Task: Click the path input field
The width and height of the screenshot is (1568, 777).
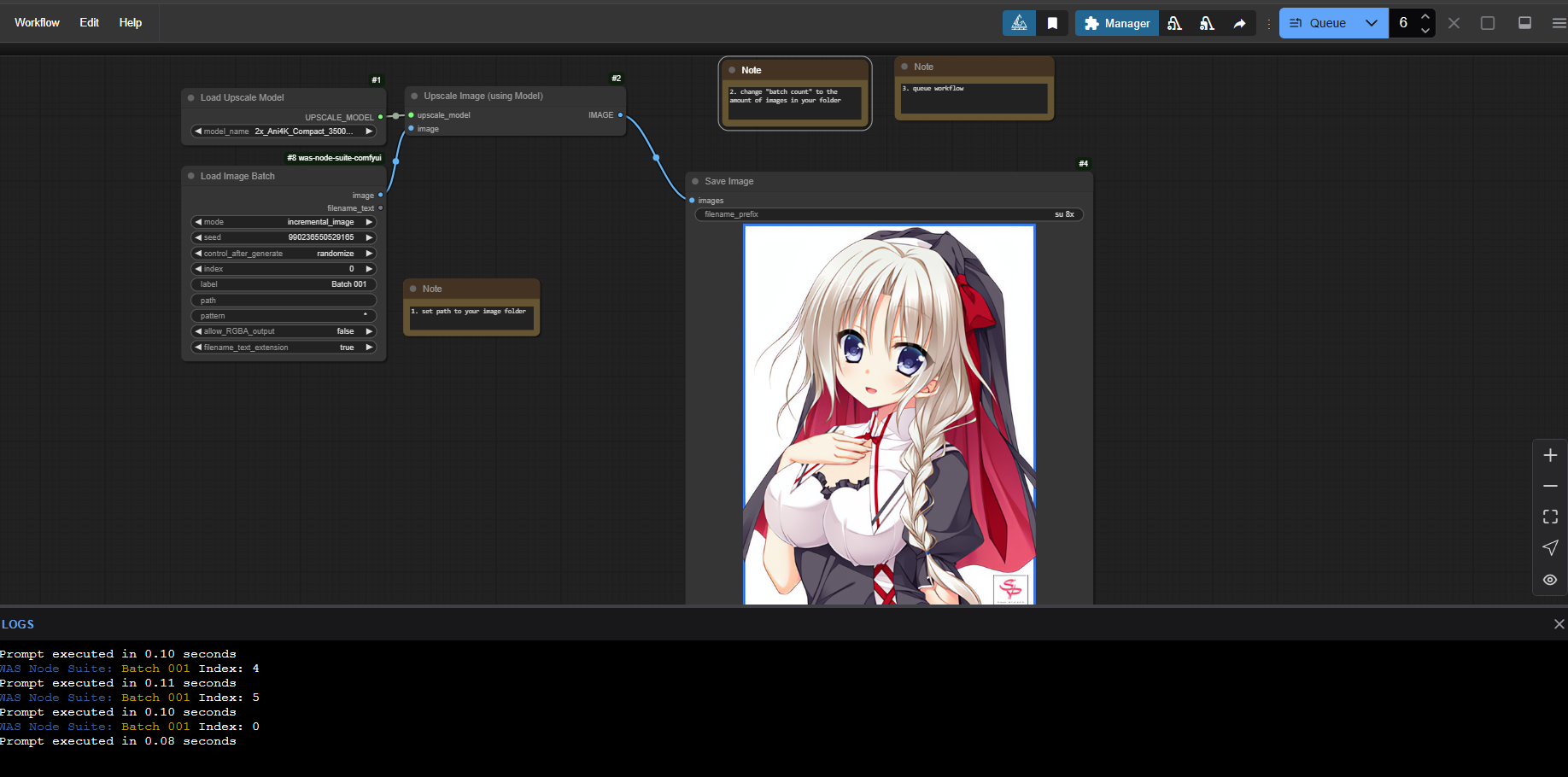Action: (x=284, y=301)
